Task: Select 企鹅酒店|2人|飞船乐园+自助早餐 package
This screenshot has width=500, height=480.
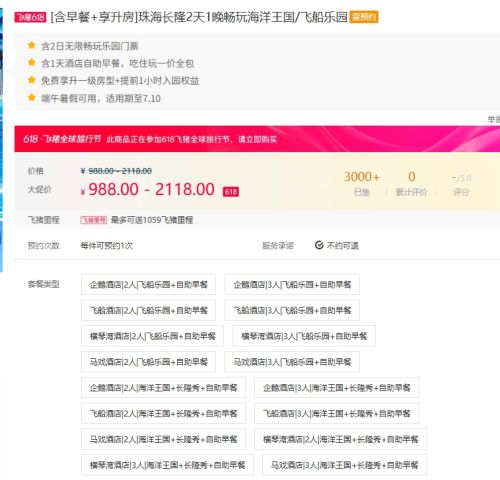Action: pyautogui.click(x=148, y=284)
